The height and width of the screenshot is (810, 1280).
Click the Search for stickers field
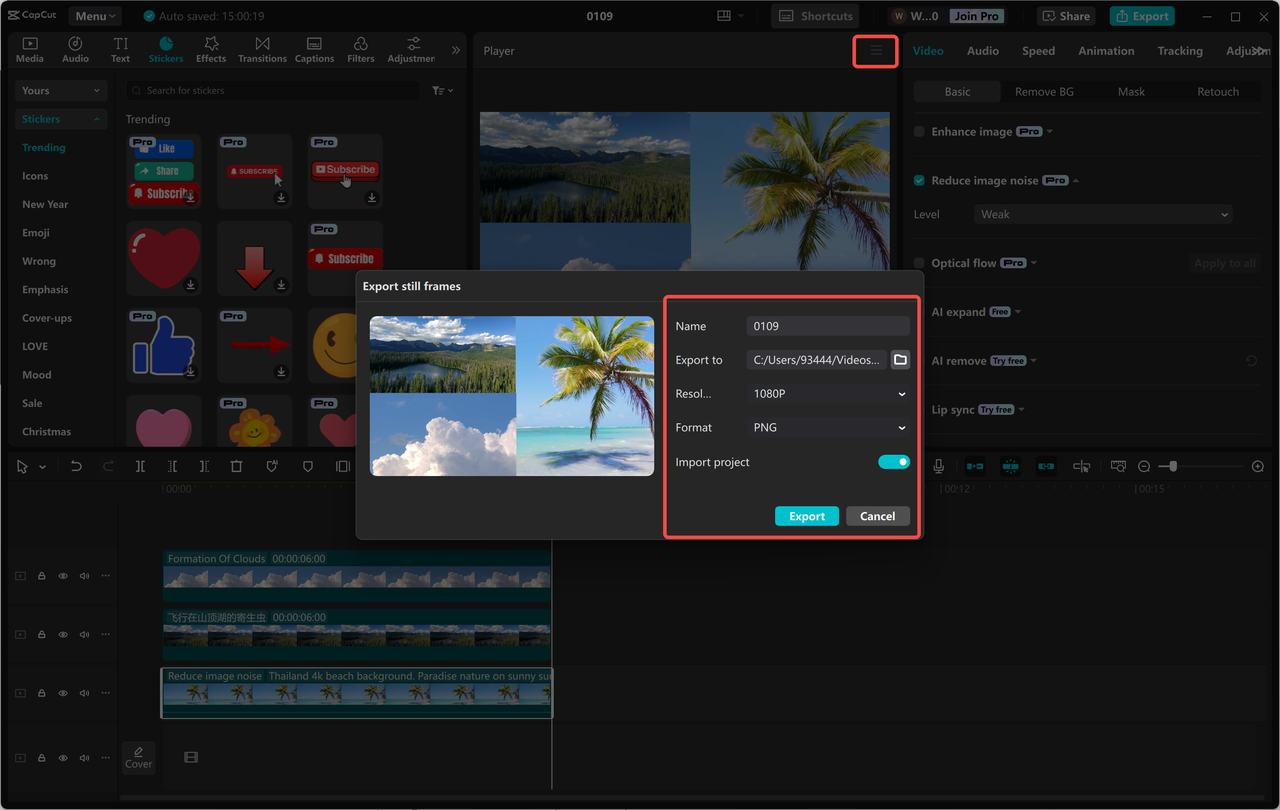[273, 90]
